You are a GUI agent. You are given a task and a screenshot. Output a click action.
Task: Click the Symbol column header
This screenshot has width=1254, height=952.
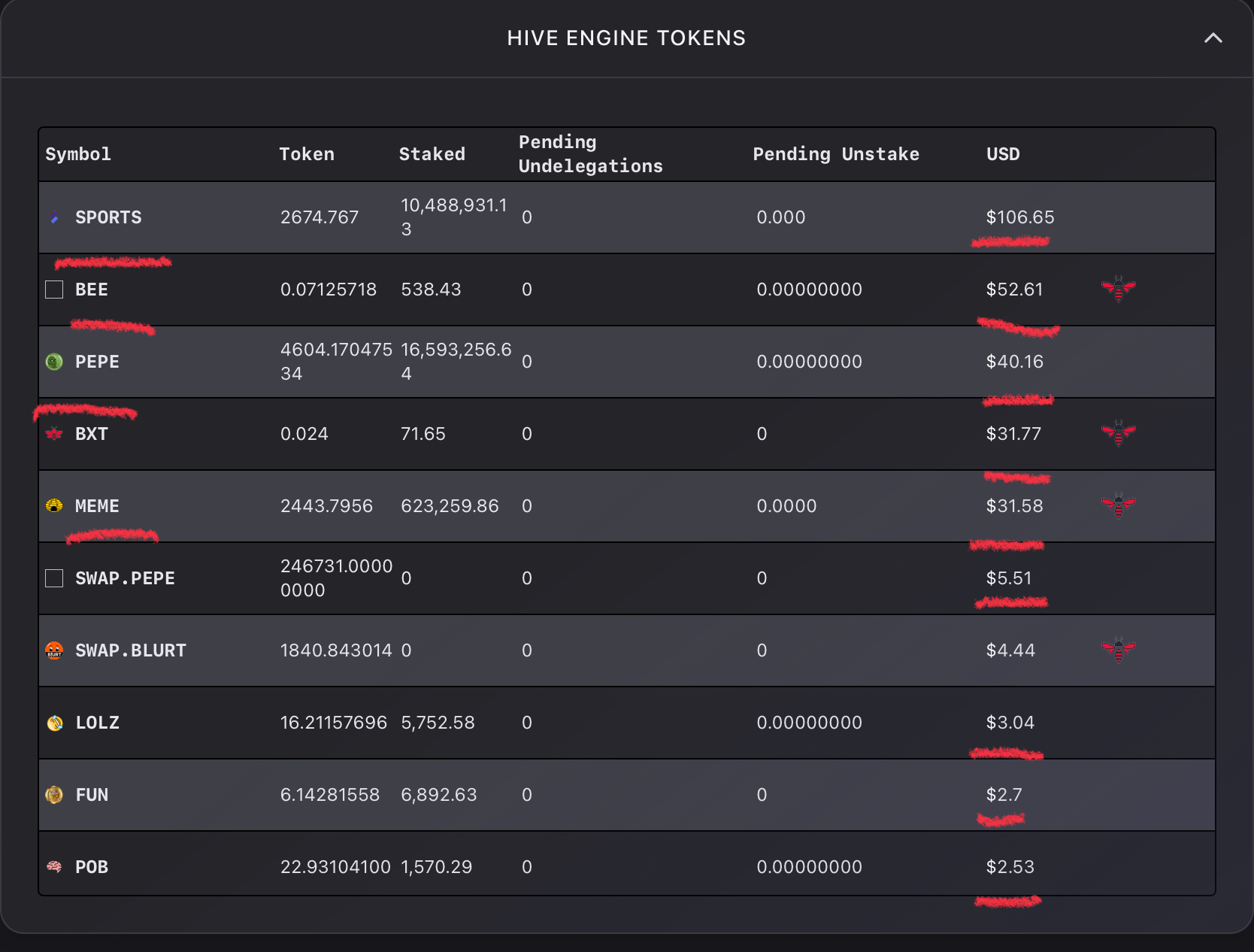tap(78, 154)
